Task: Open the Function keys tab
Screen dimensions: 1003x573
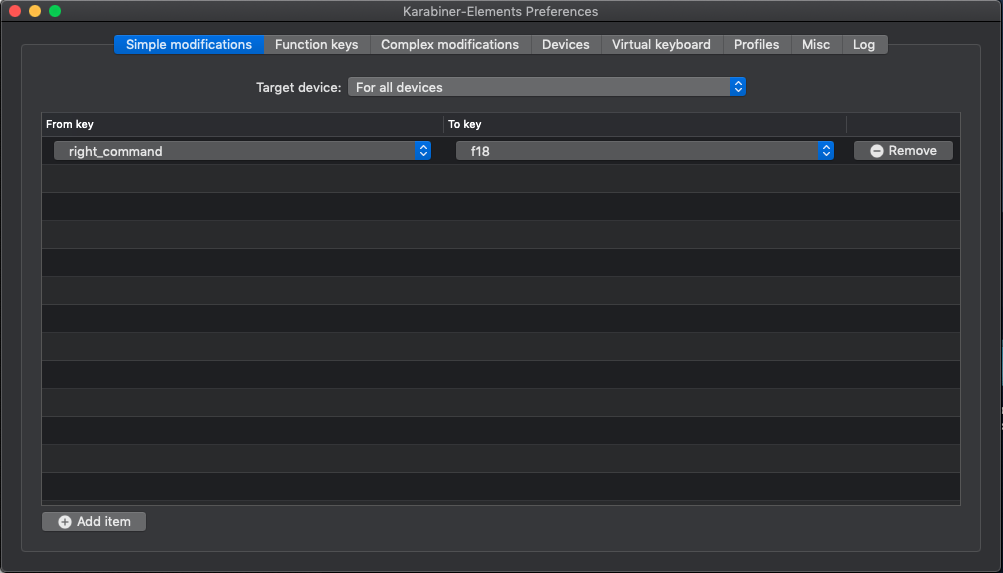Action: click(317, 45)
